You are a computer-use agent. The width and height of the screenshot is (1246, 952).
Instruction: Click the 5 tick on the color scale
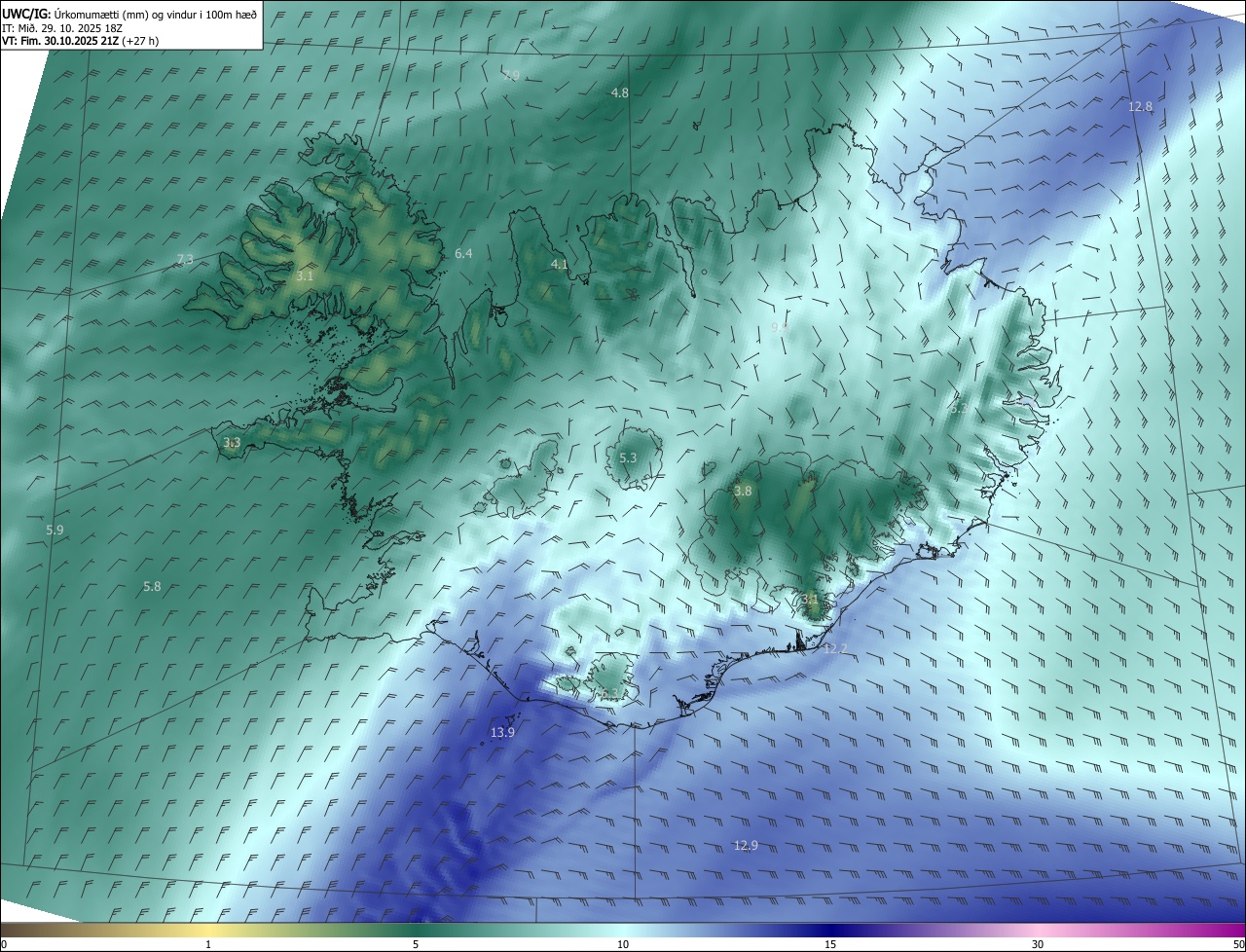416,945
